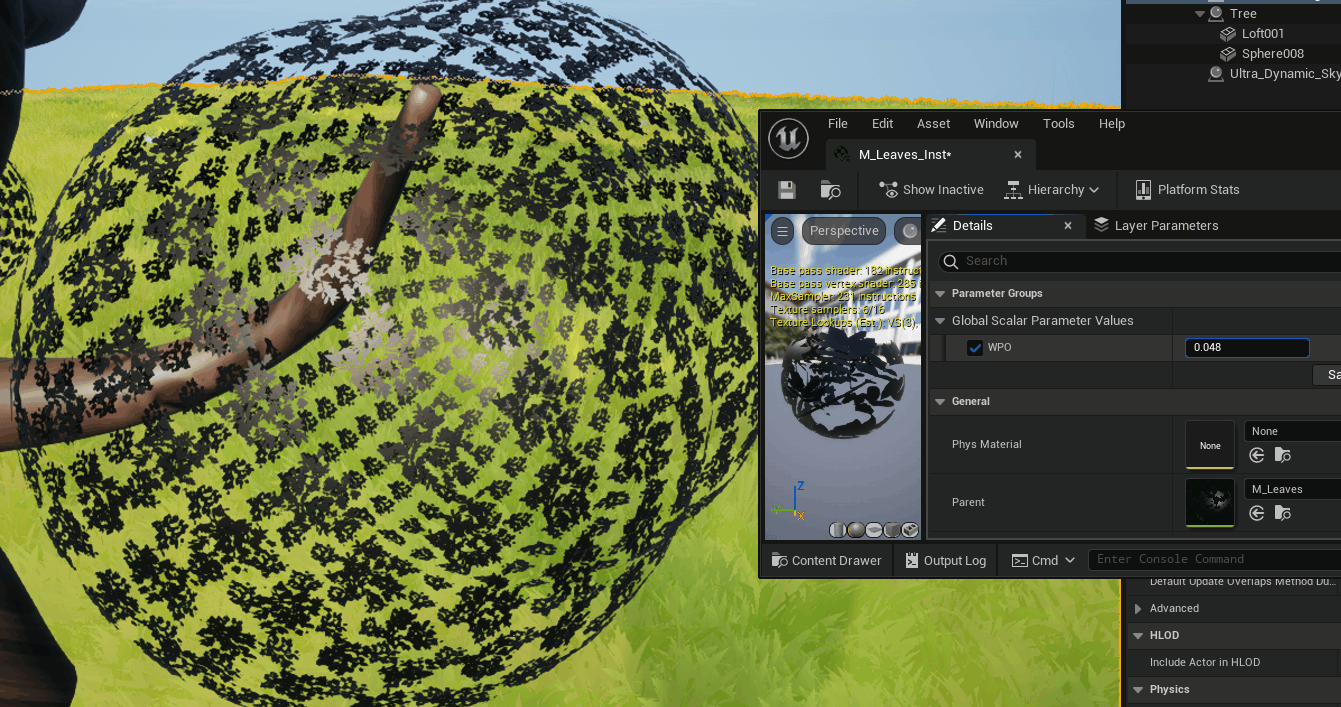Collapse the Tree actor in Outliner
This screenshot has width=1341, height=707.
coord(1200,14)
